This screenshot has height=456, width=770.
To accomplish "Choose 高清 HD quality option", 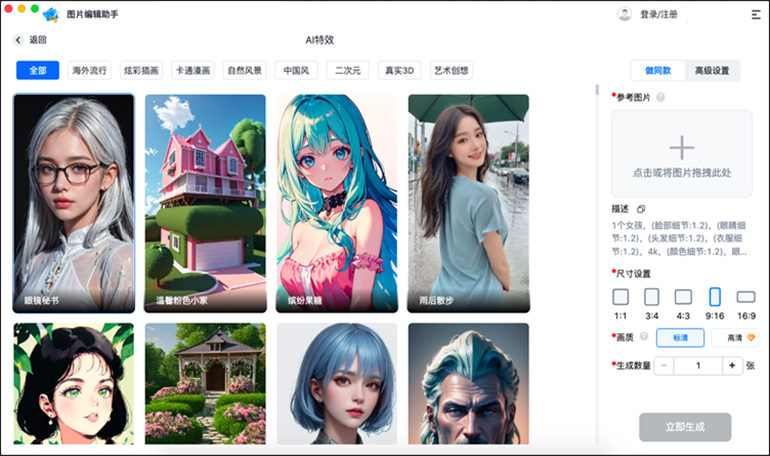I will (735, 338).
